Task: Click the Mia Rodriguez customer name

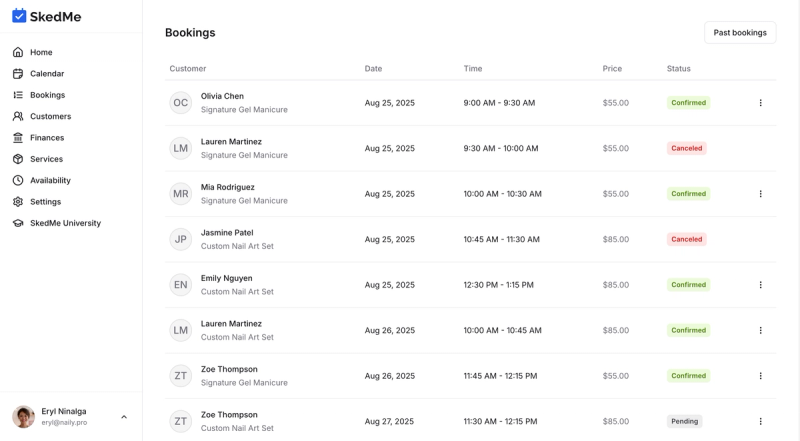Action: point(228,187)
